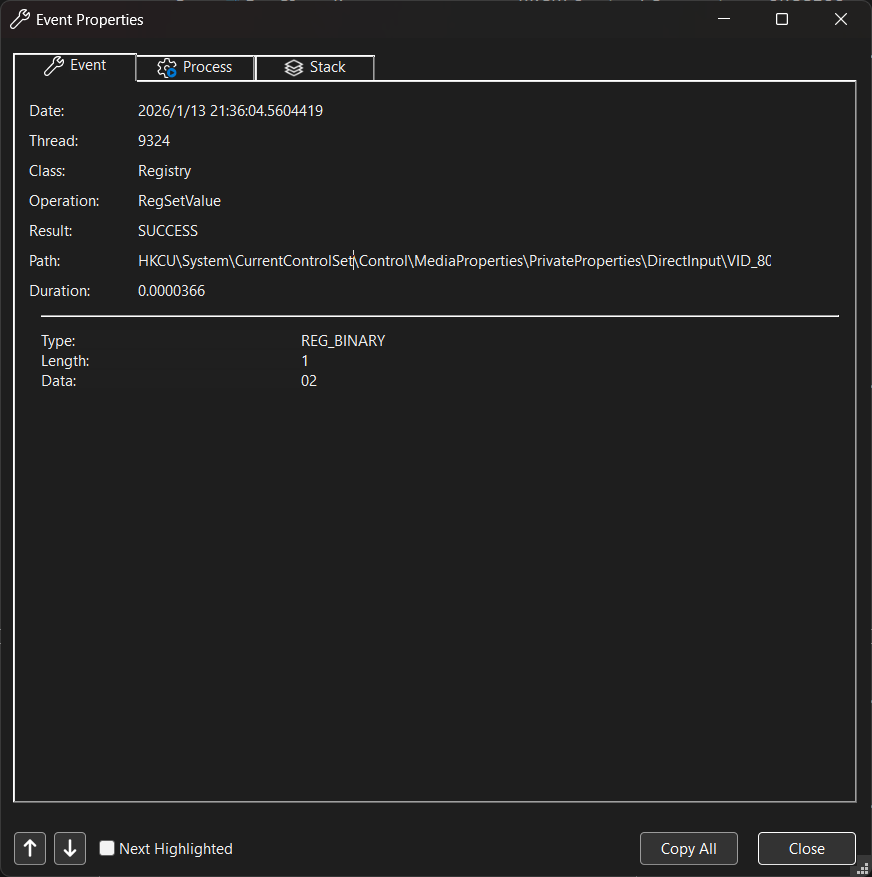Screen dimensions: 872x877
Task: Go to previous event with up arrow
Action: 30,848
